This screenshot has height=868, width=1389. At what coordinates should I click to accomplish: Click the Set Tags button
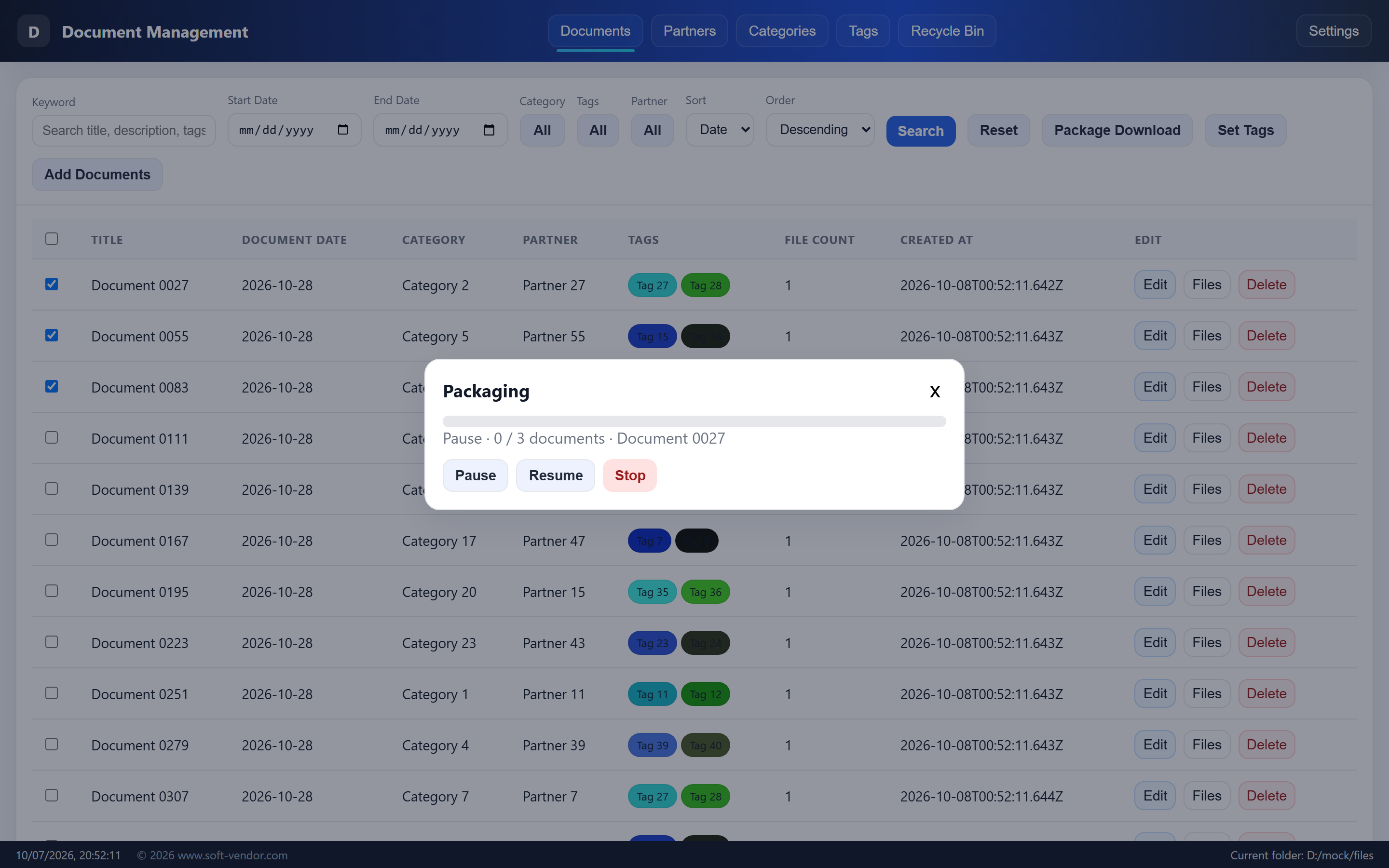coord(1245,130)
